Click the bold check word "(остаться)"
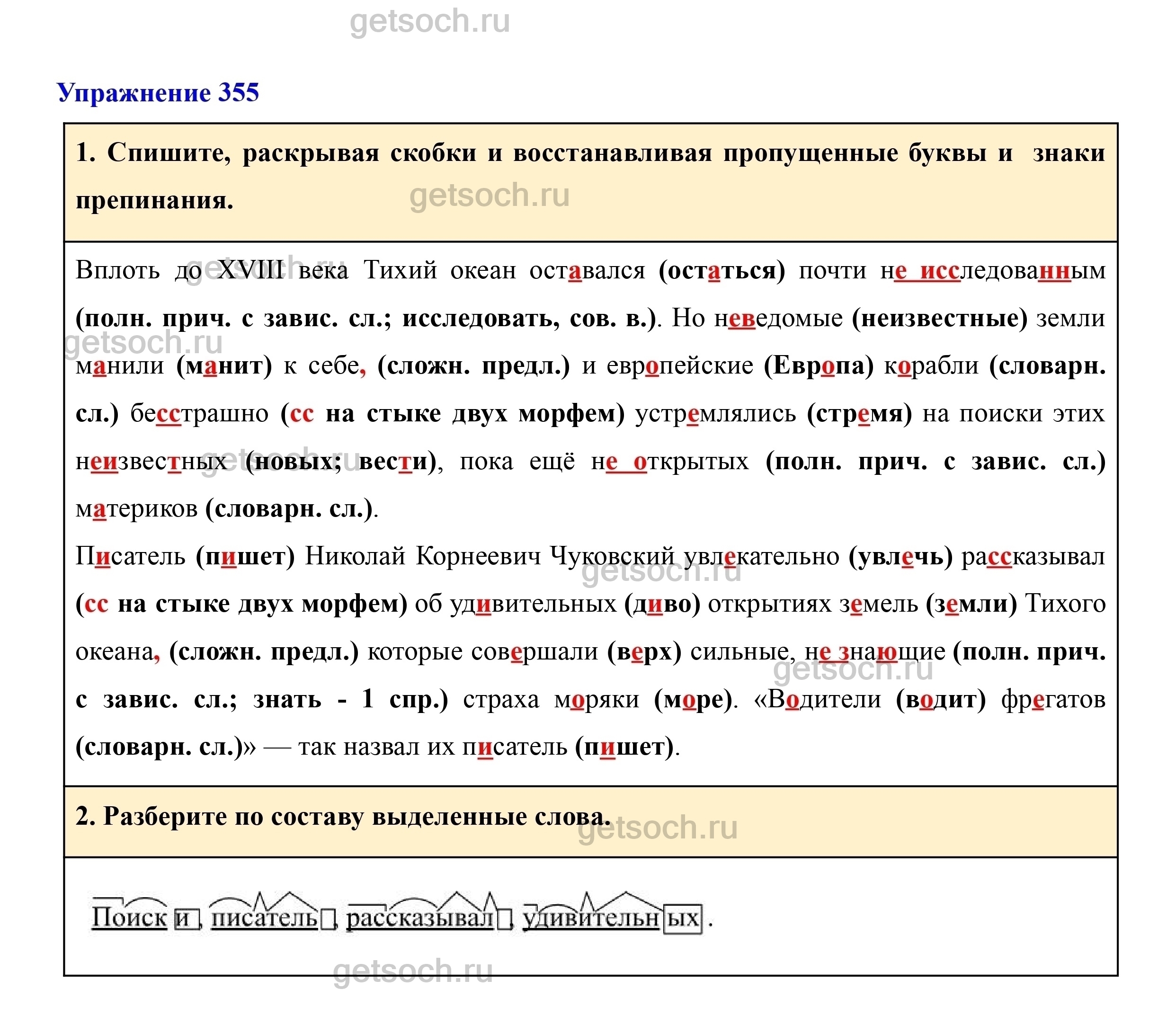This screenshot has height=1016, width=1176. tap(722, 271)
